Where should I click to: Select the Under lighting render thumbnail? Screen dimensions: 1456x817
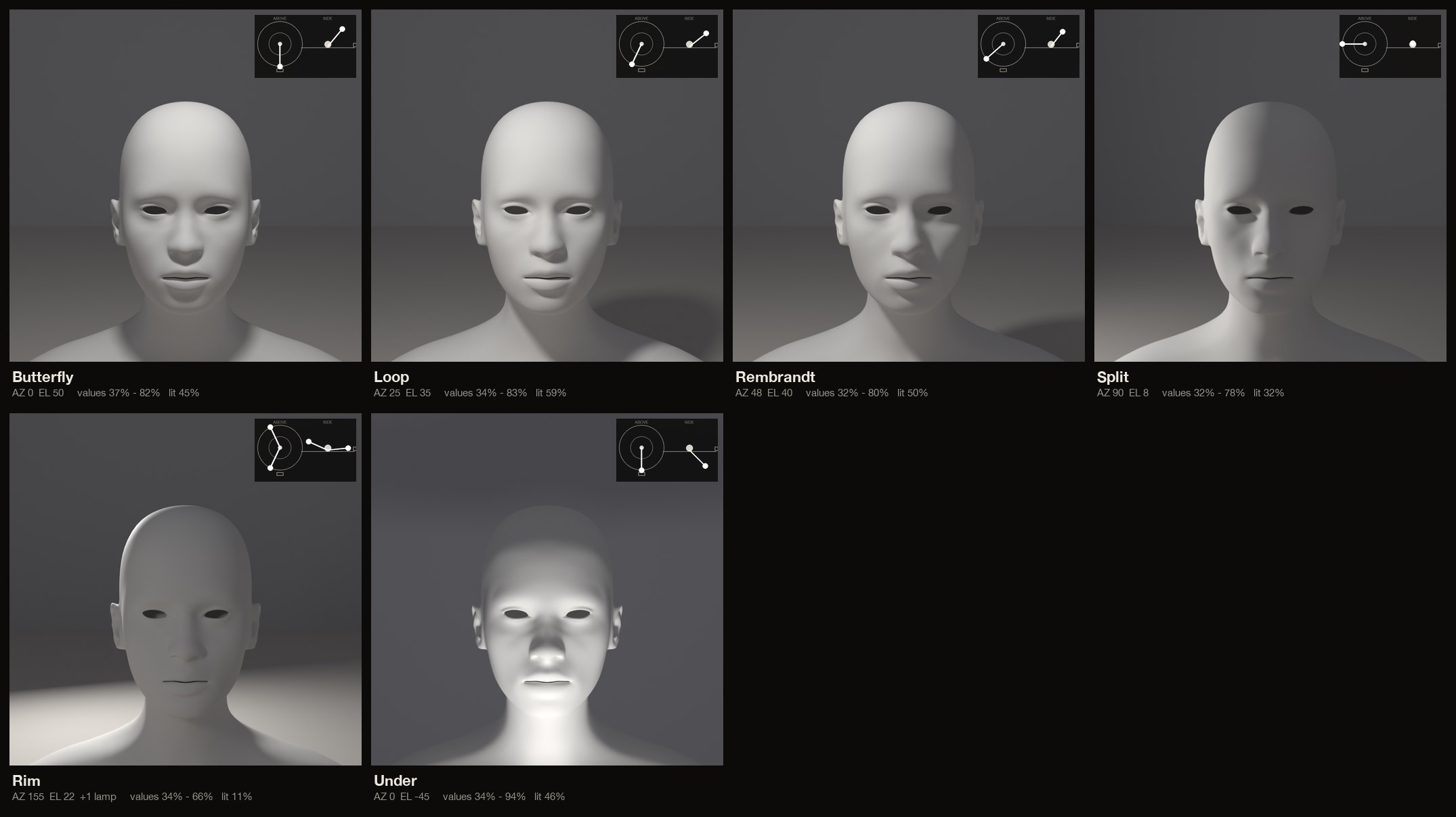[x=547, y=589]
